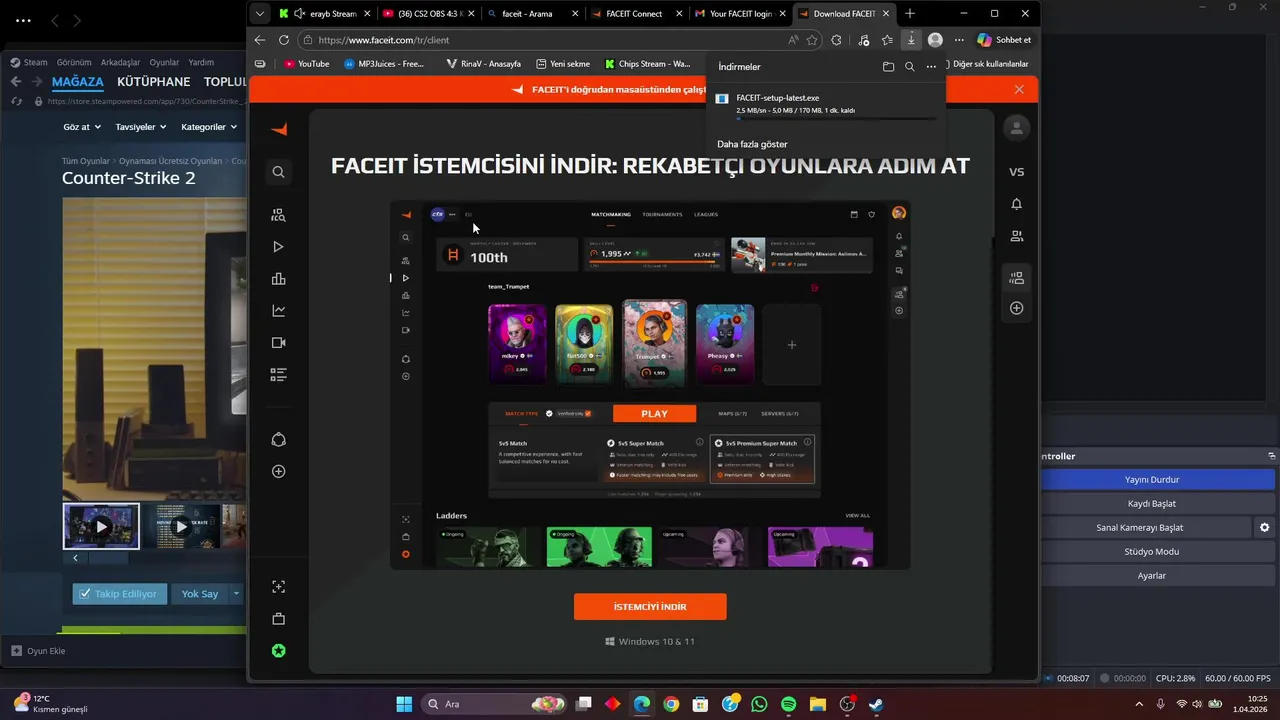The image size is (1280, 720).
Task: Click the FACEIT-setup-latest.exe download progress bar
Action: pyautogui.click(x=836, y=119)
